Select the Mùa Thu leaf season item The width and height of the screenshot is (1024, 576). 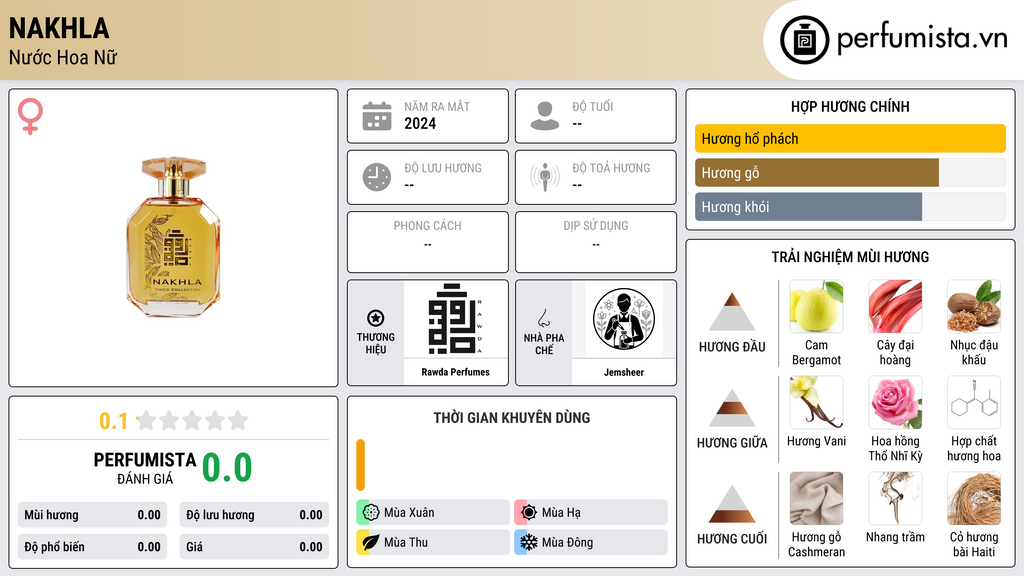[x=433, y=542]
